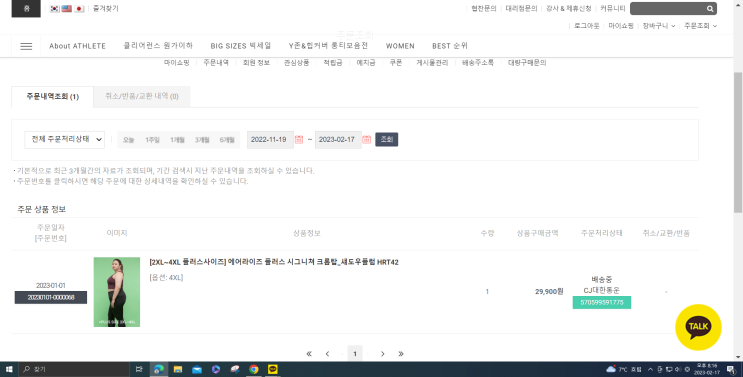
Task: Open Mail app in taskbar
Action: (x=197, y=369)
